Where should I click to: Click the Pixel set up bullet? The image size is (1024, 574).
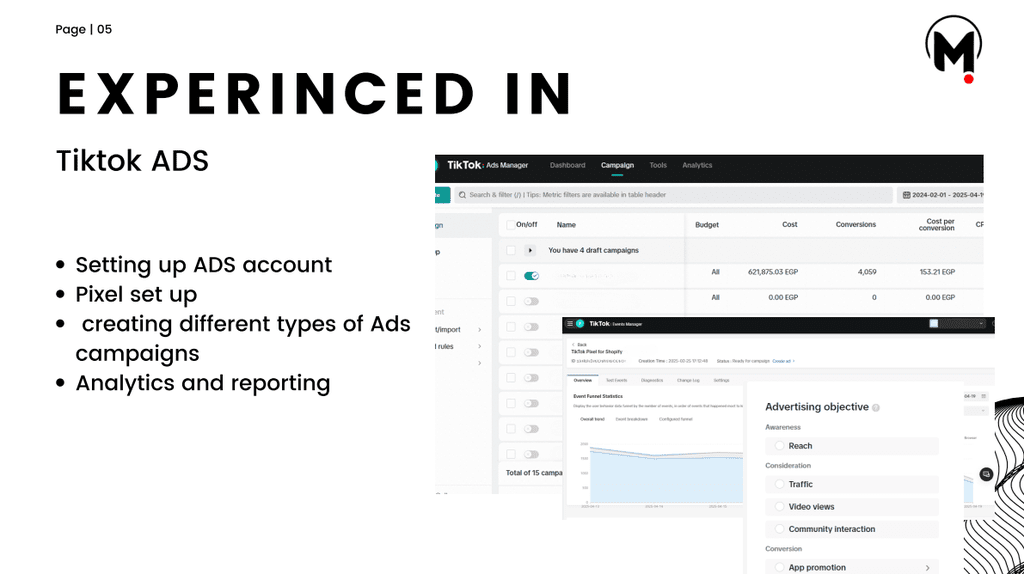[136, 295]
